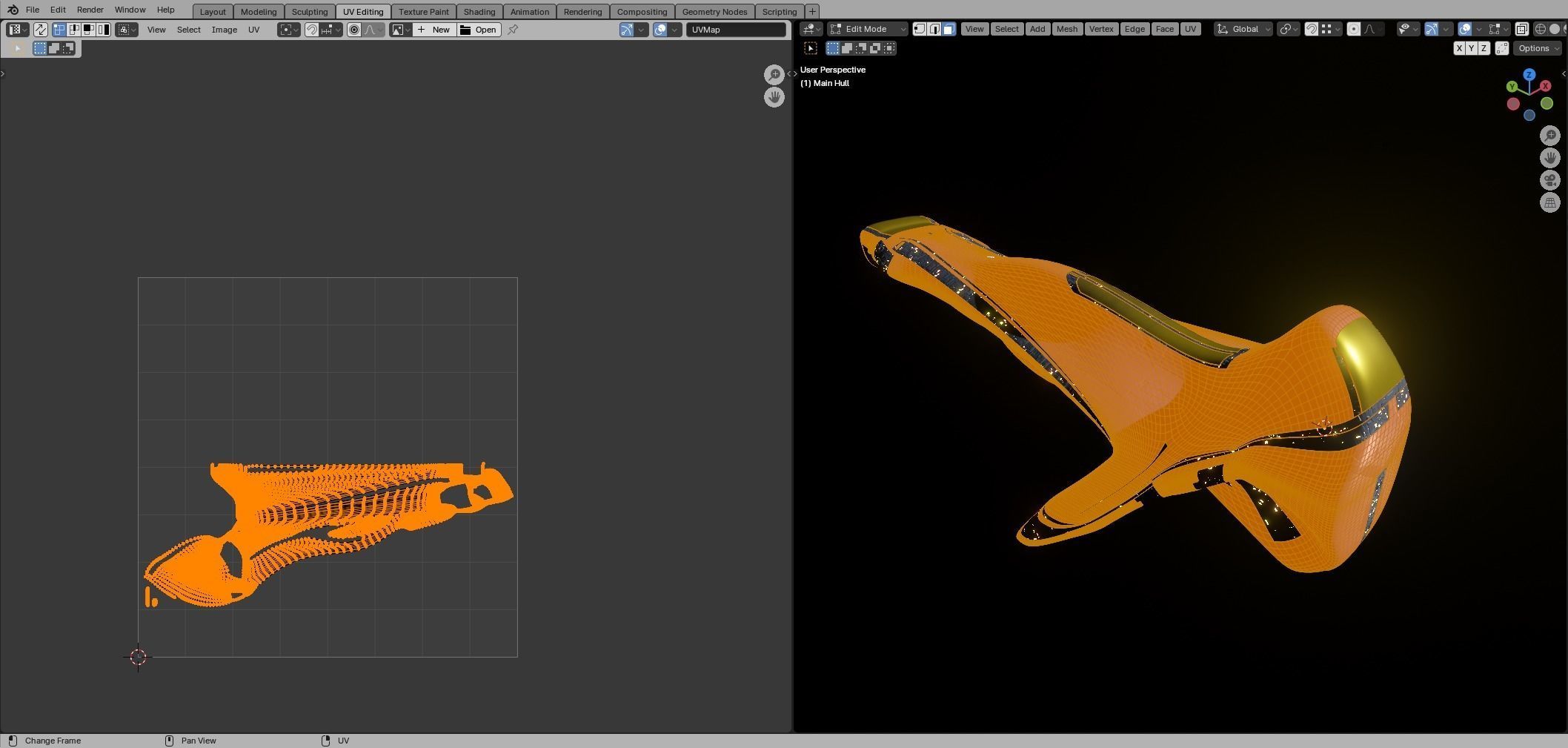Switch to the Shading workspace tab
This screenshot has height=748, width=1568.
479,11
